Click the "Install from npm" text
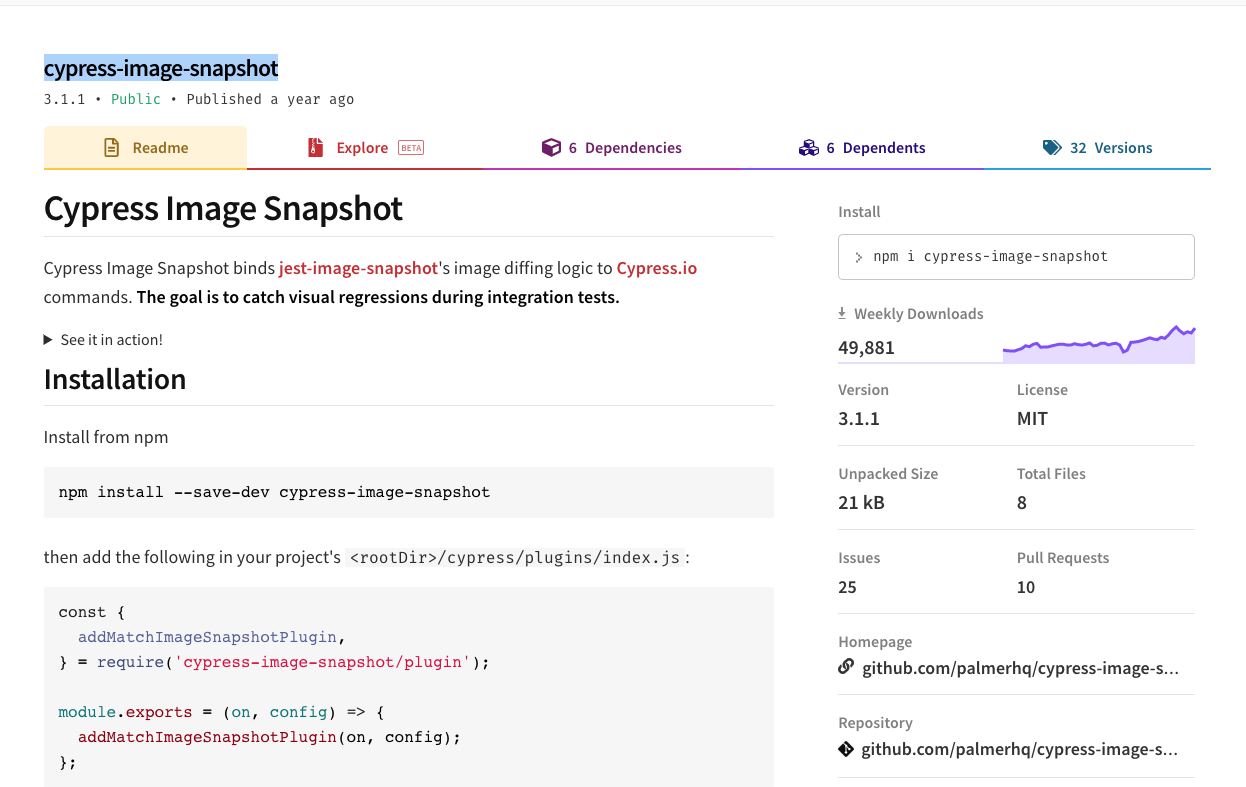This screenshot has height=787, width=1246. 106,437
